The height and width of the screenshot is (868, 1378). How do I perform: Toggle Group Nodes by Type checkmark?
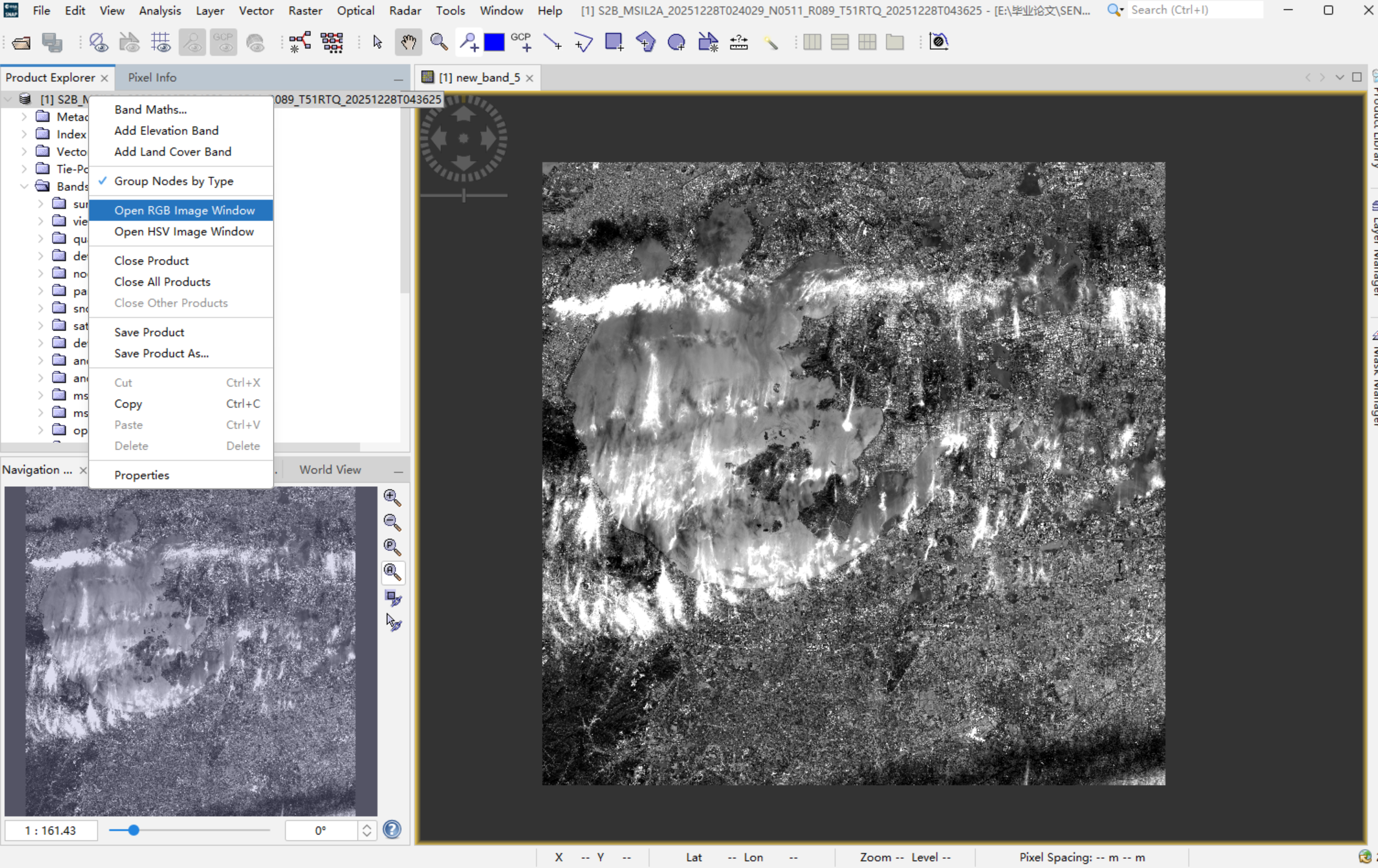[173, 181]
